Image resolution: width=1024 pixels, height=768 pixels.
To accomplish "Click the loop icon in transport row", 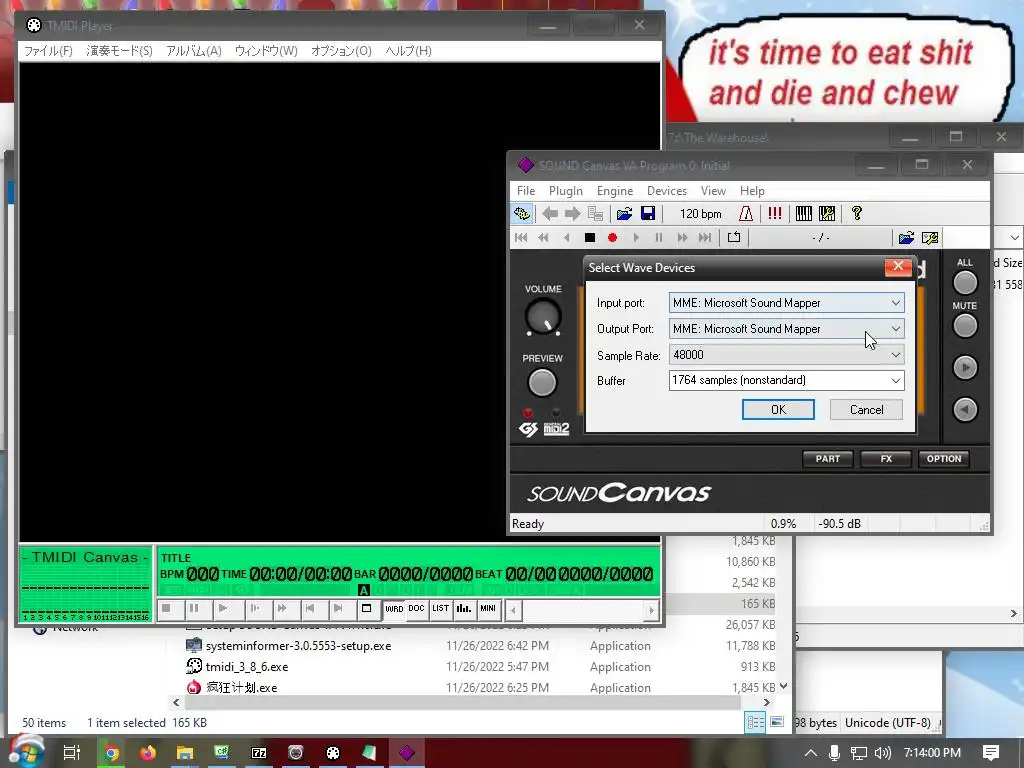I will click(x=734, y=238).
